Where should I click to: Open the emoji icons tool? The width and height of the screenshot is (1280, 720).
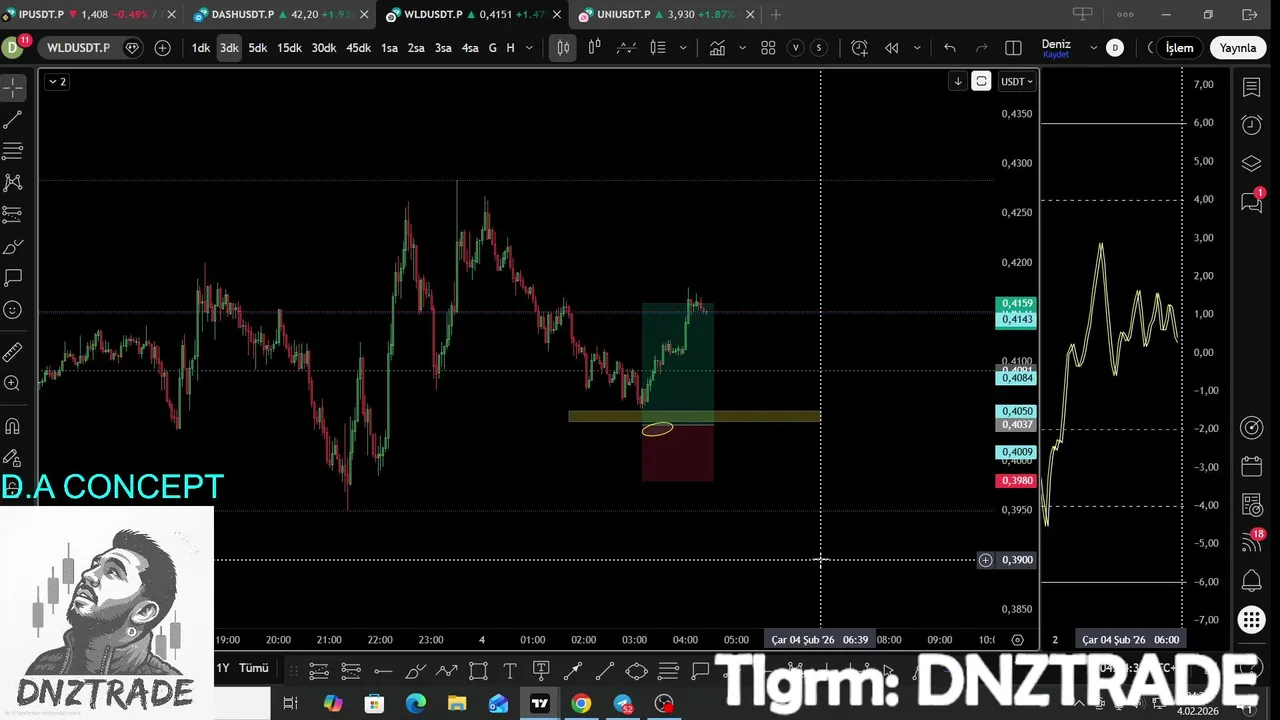pyautogui.click(x=13, y=310)
